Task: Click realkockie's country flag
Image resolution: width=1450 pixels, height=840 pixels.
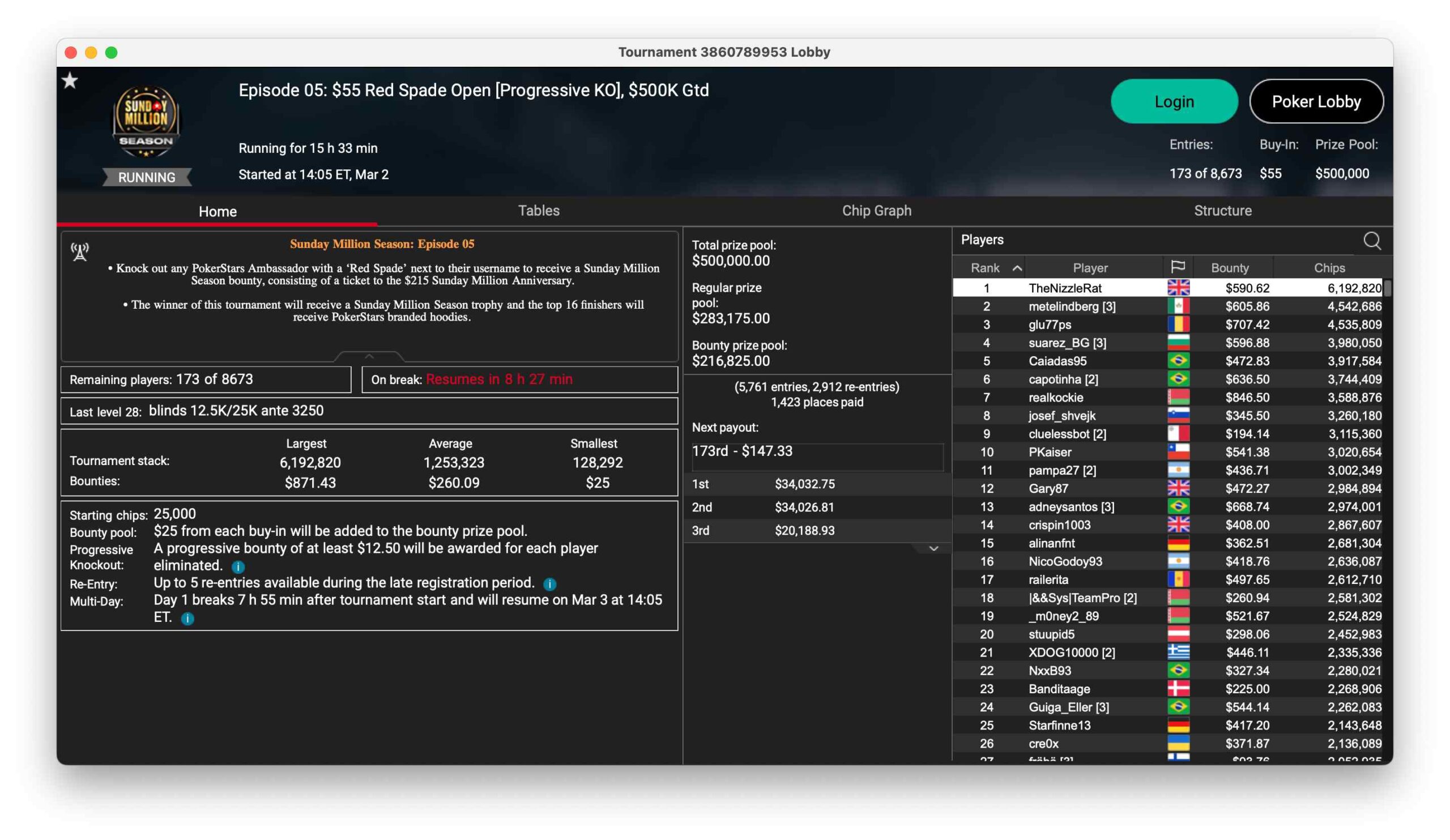Action: 1178,397
